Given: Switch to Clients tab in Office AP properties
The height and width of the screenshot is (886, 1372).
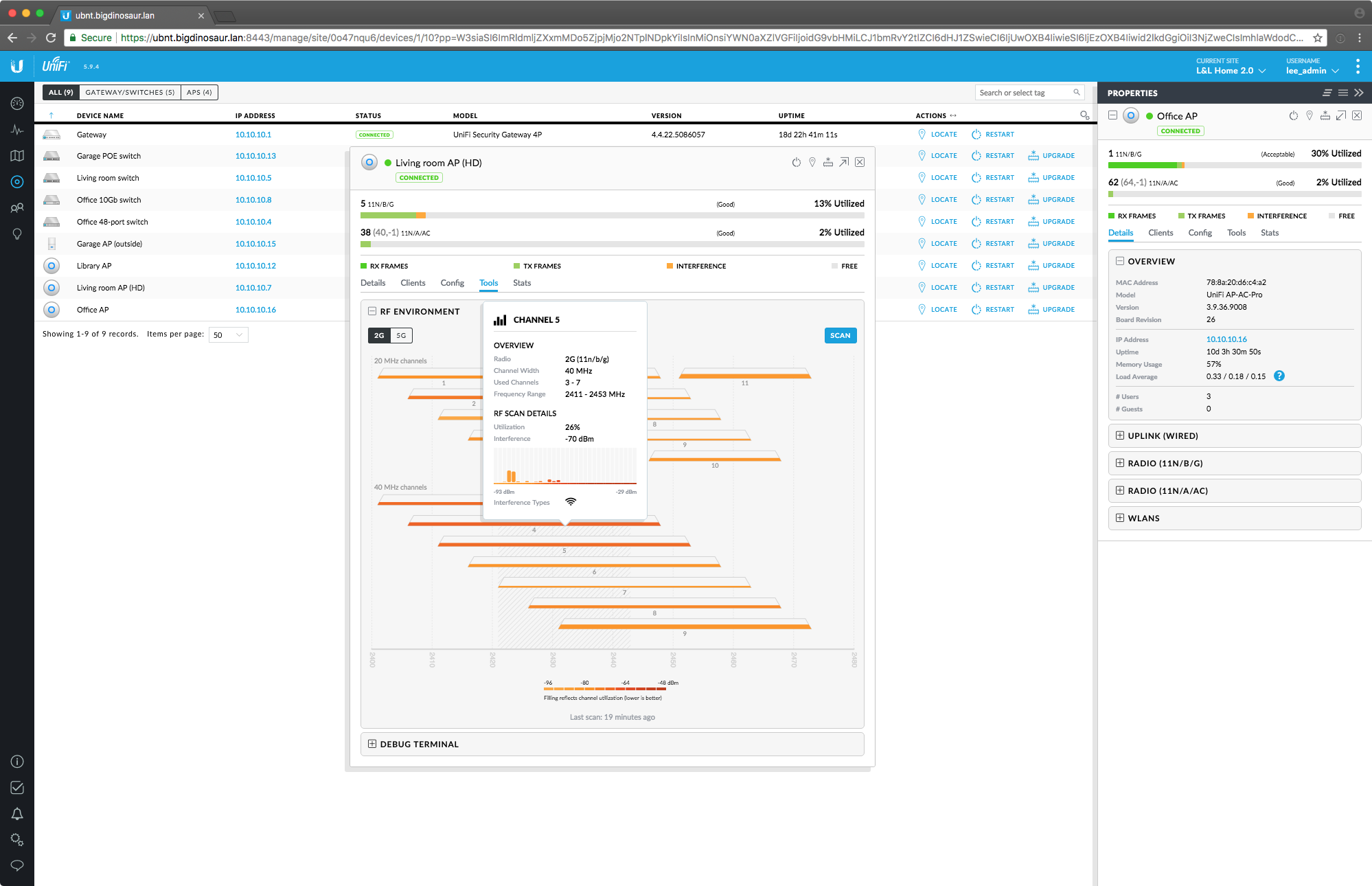Looking at the screenshot, I should pos(1161,233).
